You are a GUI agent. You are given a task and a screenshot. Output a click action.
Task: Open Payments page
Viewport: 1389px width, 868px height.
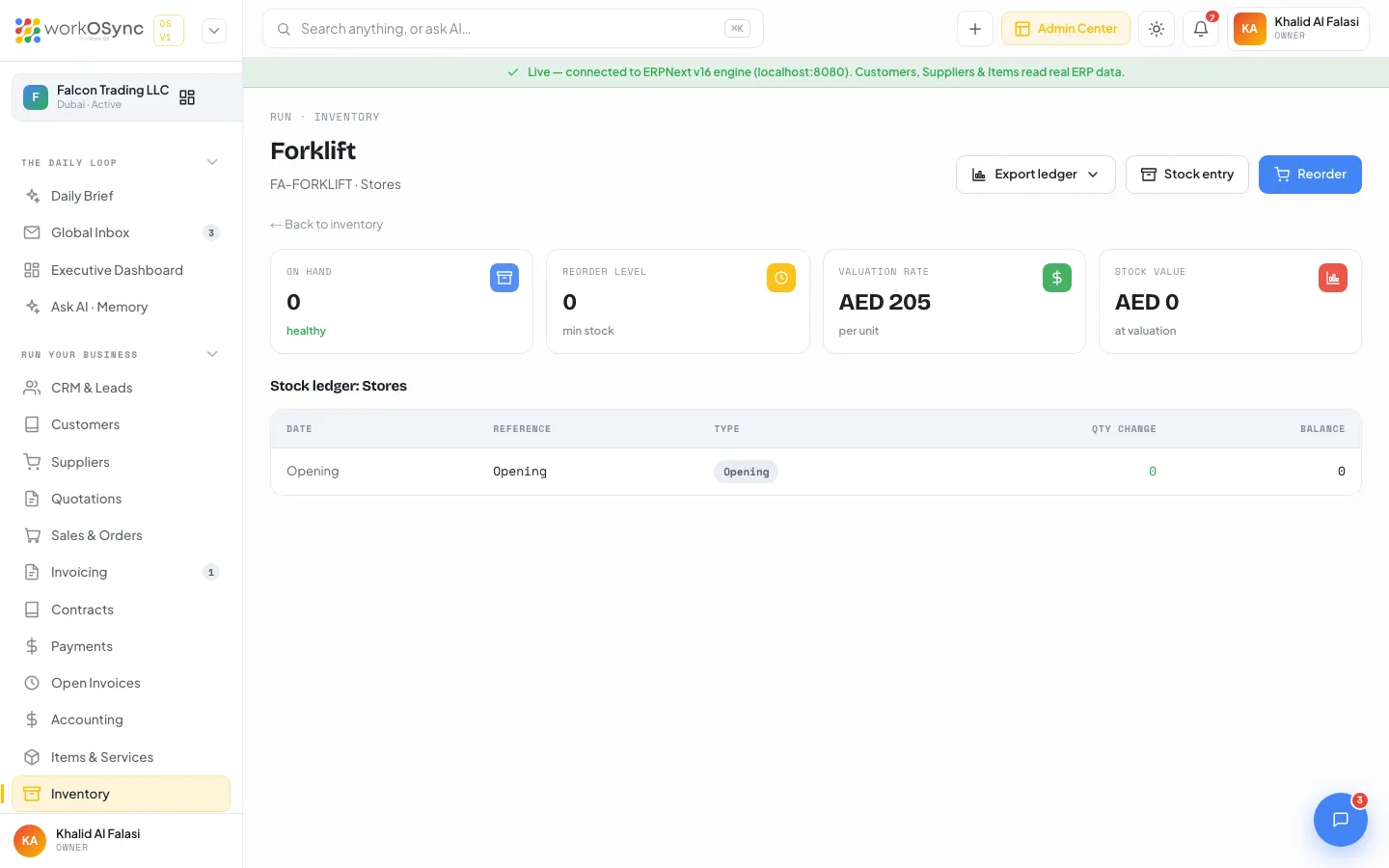[121, 646]
